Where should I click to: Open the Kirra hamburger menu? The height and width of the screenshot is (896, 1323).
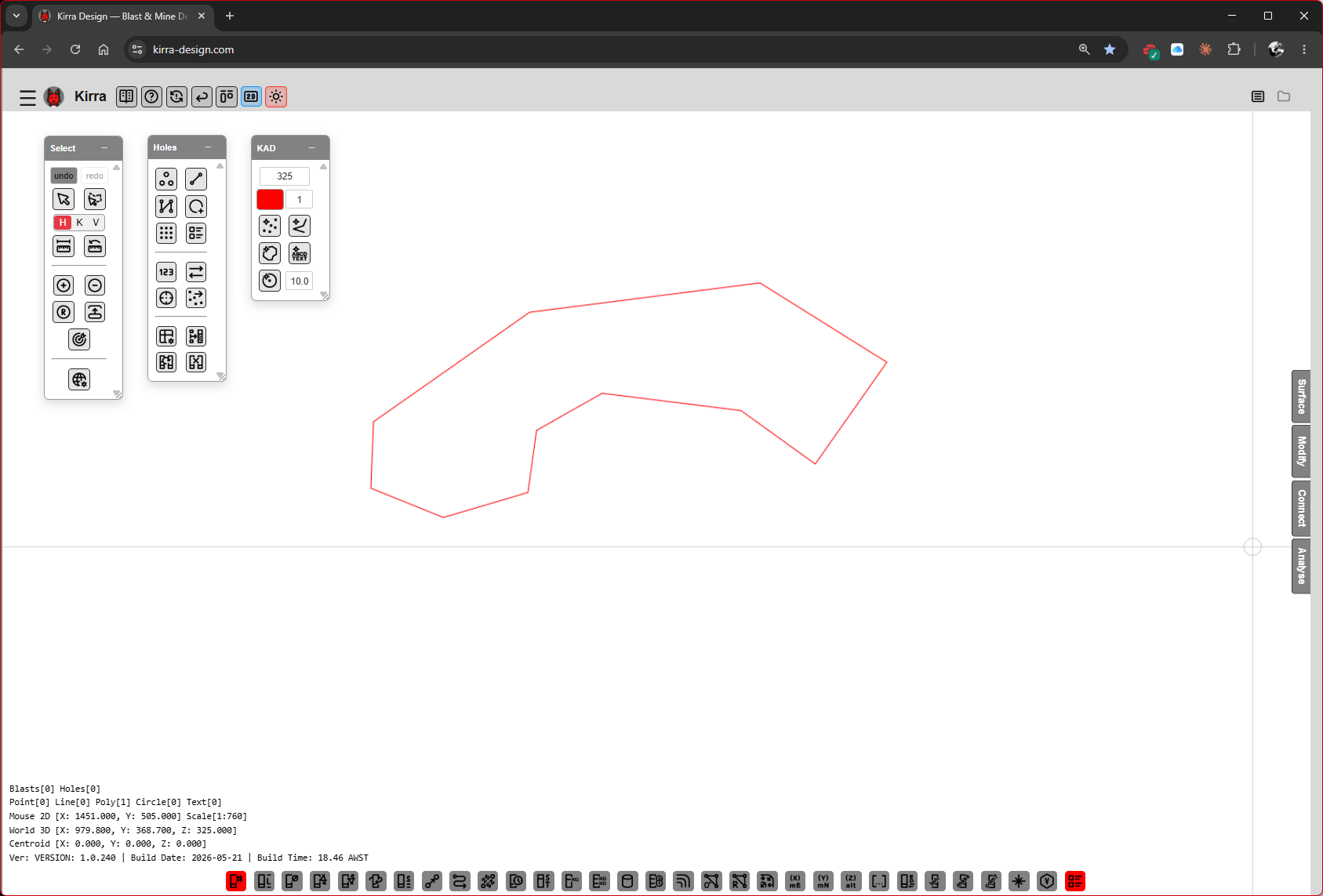[27, 97]
